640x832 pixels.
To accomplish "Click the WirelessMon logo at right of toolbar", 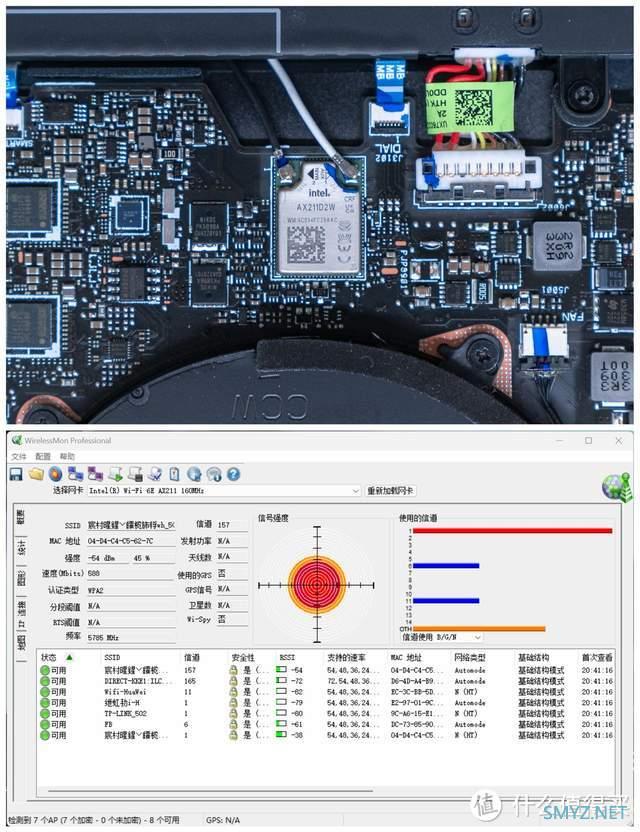I will 617,487.
